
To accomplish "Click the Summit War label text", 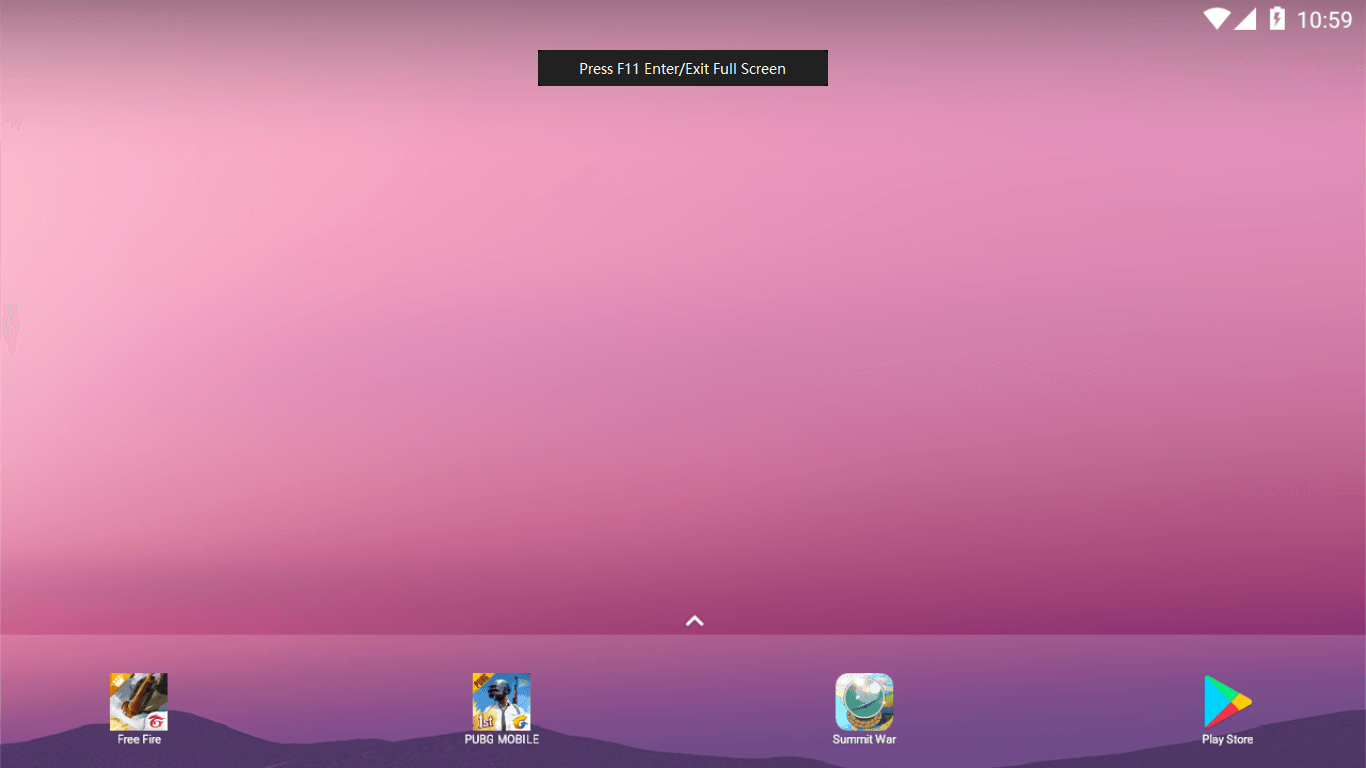I will point(865,740).
